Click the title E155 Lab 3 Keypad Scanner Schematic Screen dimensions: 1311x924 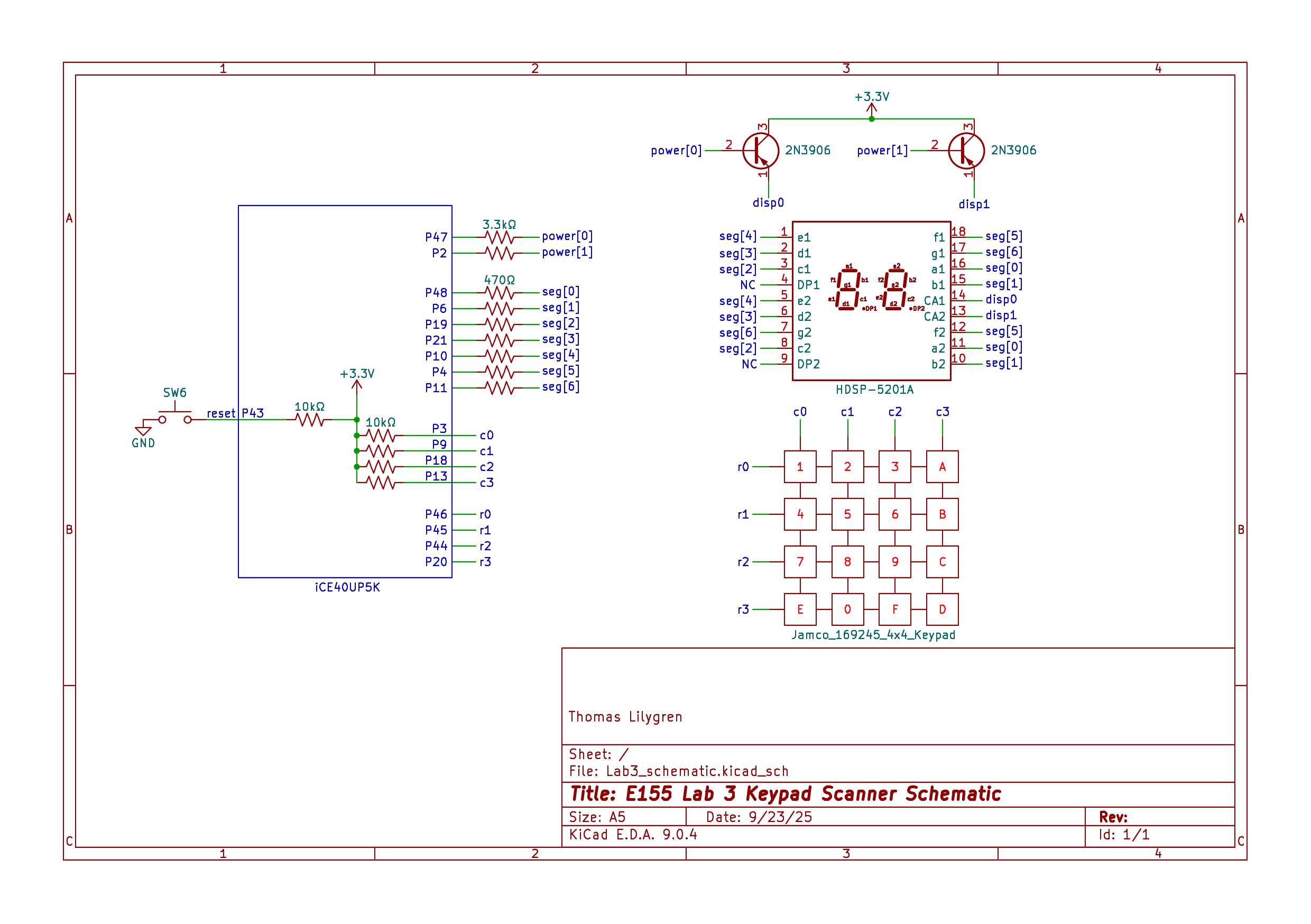coord(786,794)
